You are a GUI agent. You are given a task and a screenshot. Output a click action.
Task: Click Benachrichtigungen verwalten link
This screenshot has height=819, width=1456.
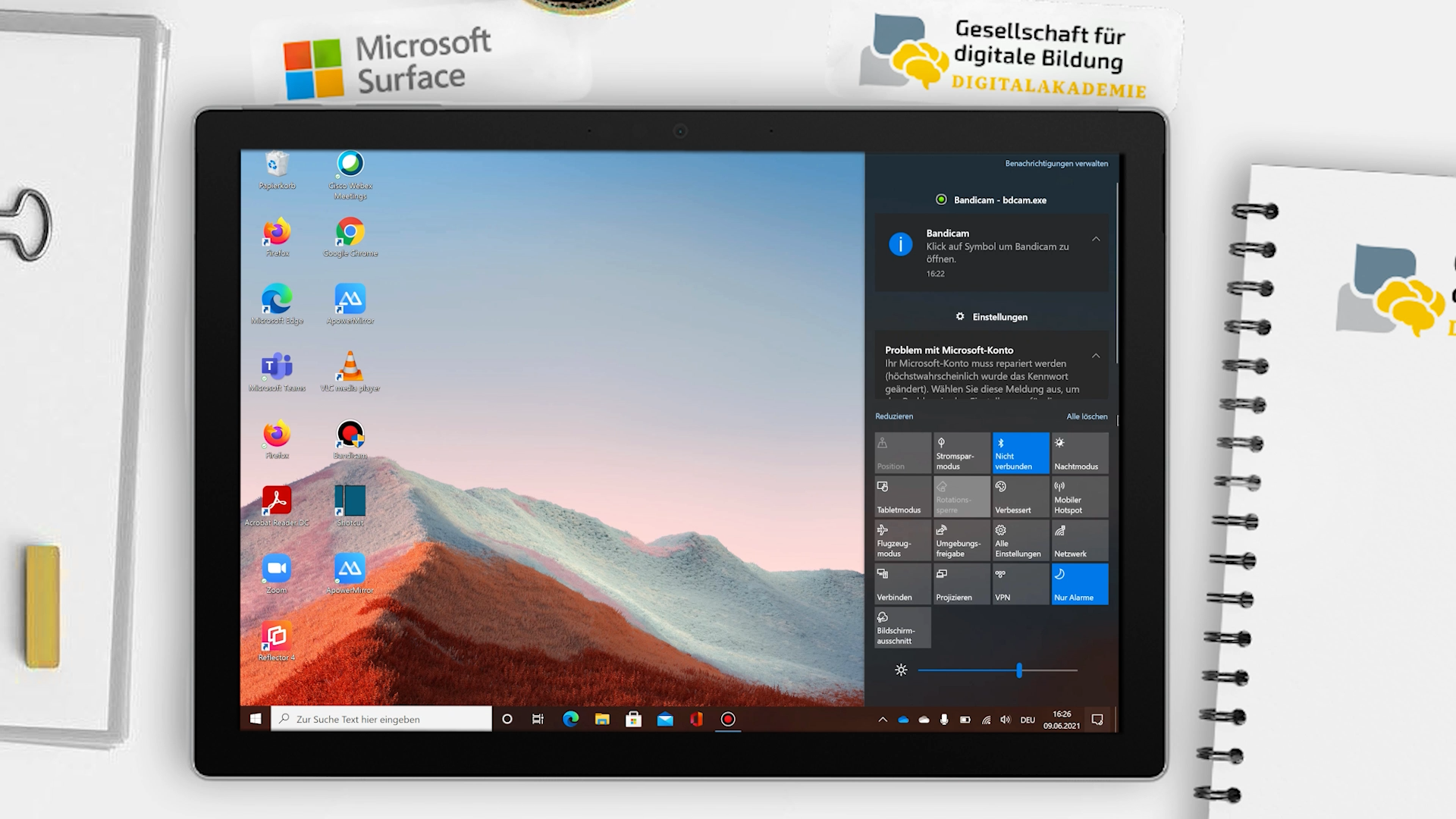point(1056,164)
